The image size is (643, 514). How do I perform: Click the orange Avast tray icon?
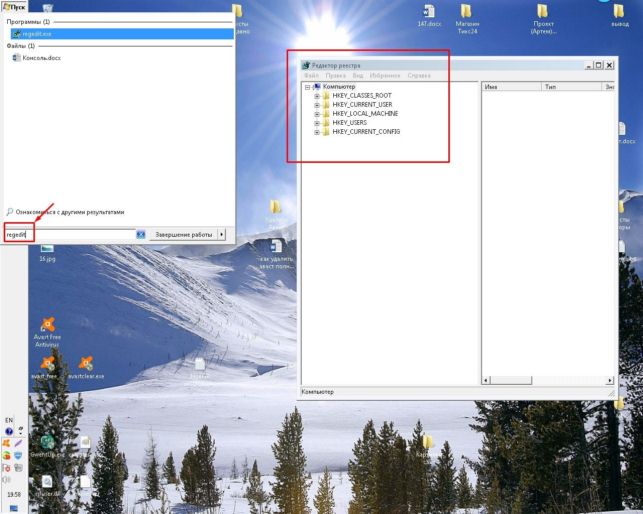(6, 443)
